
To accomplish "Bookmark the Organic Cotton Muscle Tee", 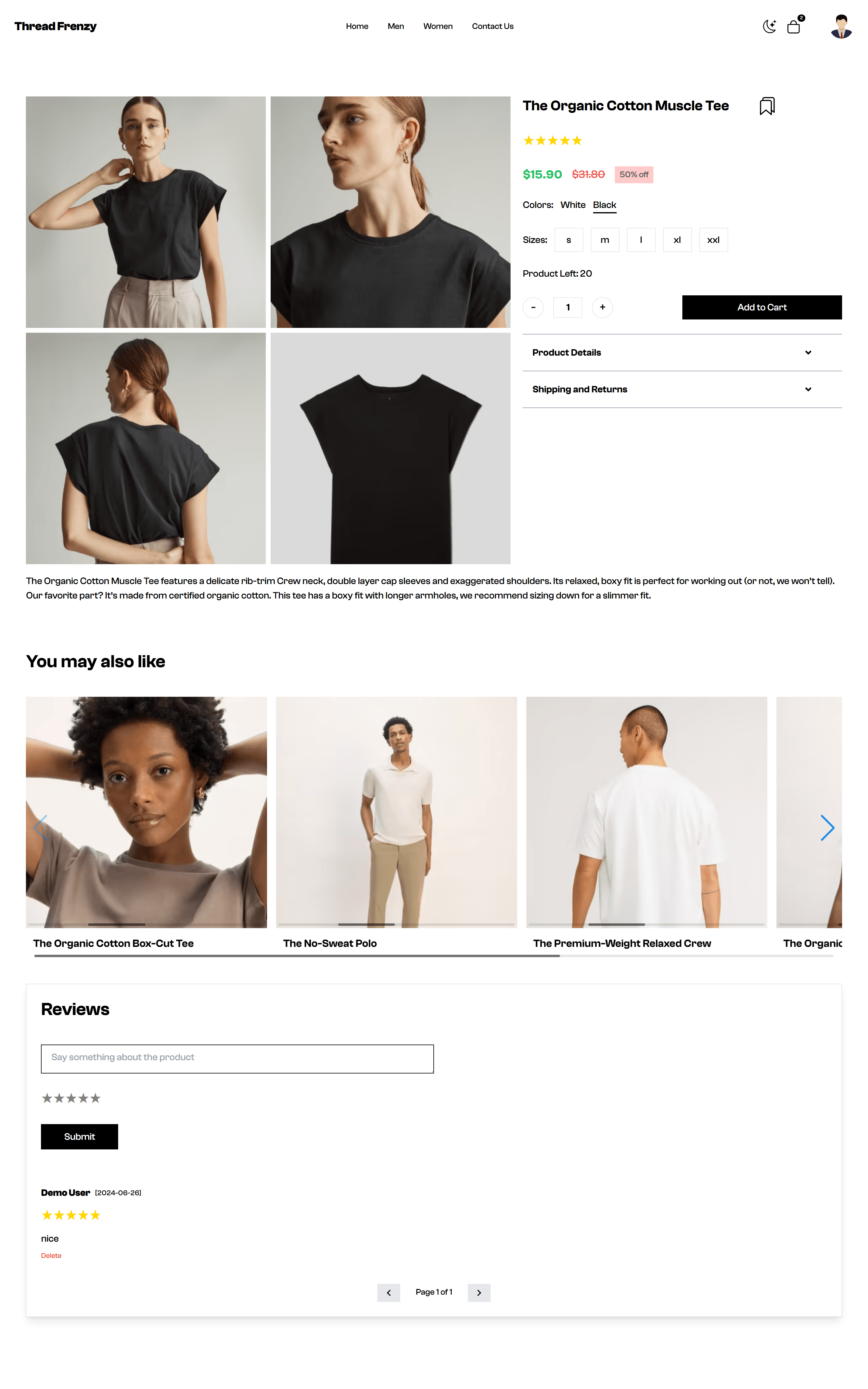I will point(767,106).
